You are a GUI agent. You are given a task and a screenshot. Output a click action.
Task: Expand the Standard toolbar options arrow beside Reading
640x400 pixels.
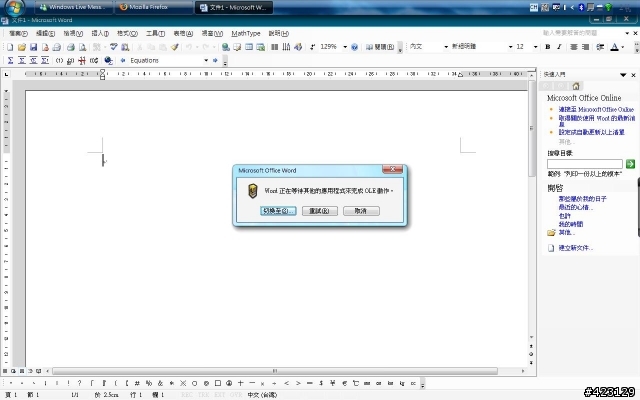tap(400, 48)
